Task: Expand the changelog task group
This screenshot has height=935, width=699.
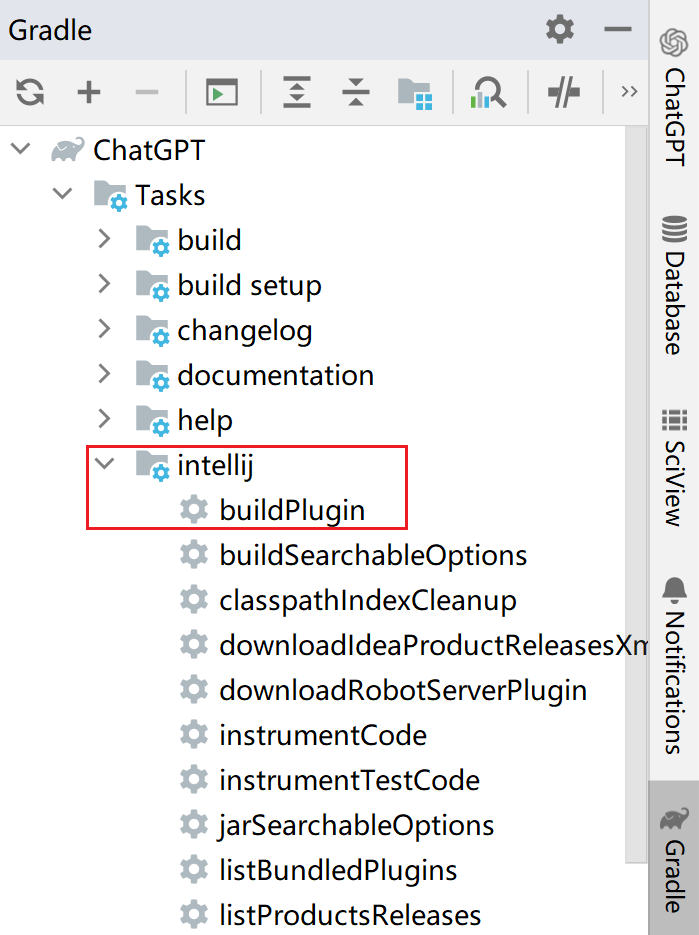Action: tap(104, 329)
